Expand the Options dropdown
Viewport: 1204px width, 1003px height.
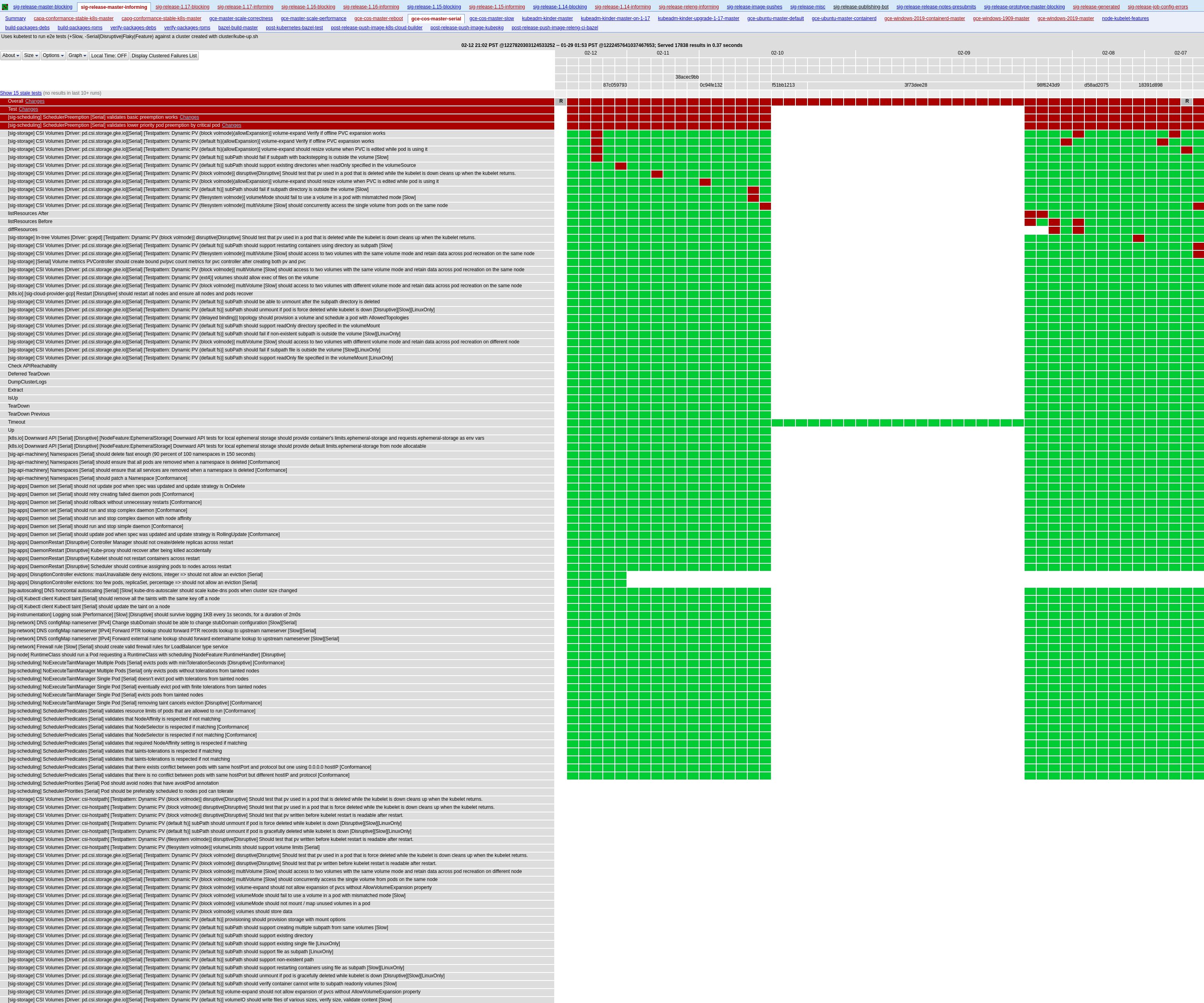click(53, 56)
